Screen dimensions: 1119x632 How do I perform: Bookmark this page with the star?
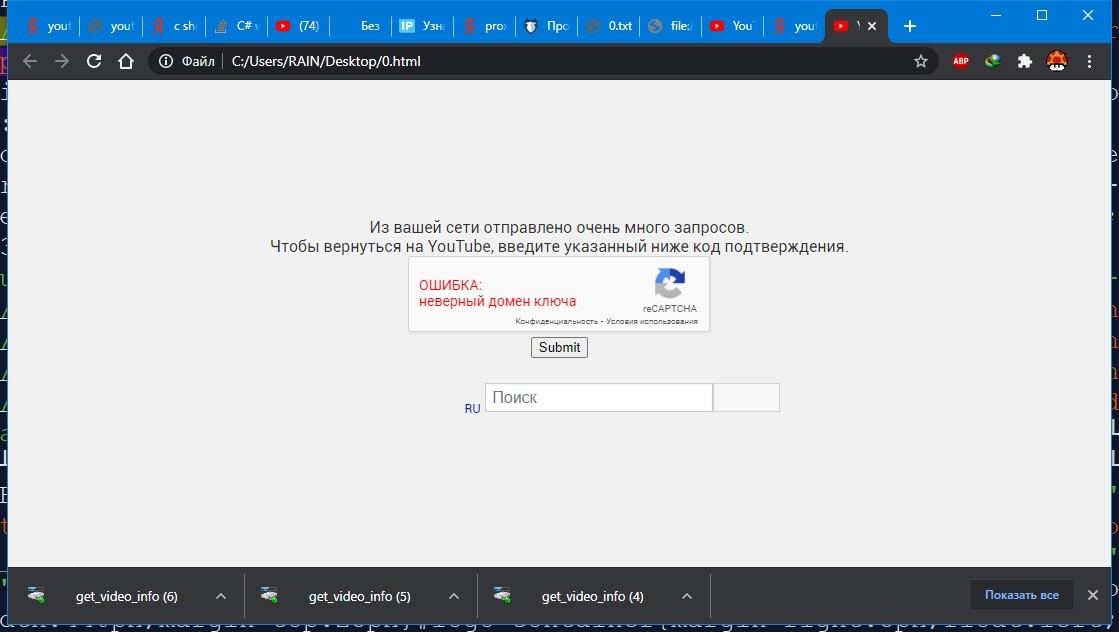pyautogui.click(x=921, y=61)
